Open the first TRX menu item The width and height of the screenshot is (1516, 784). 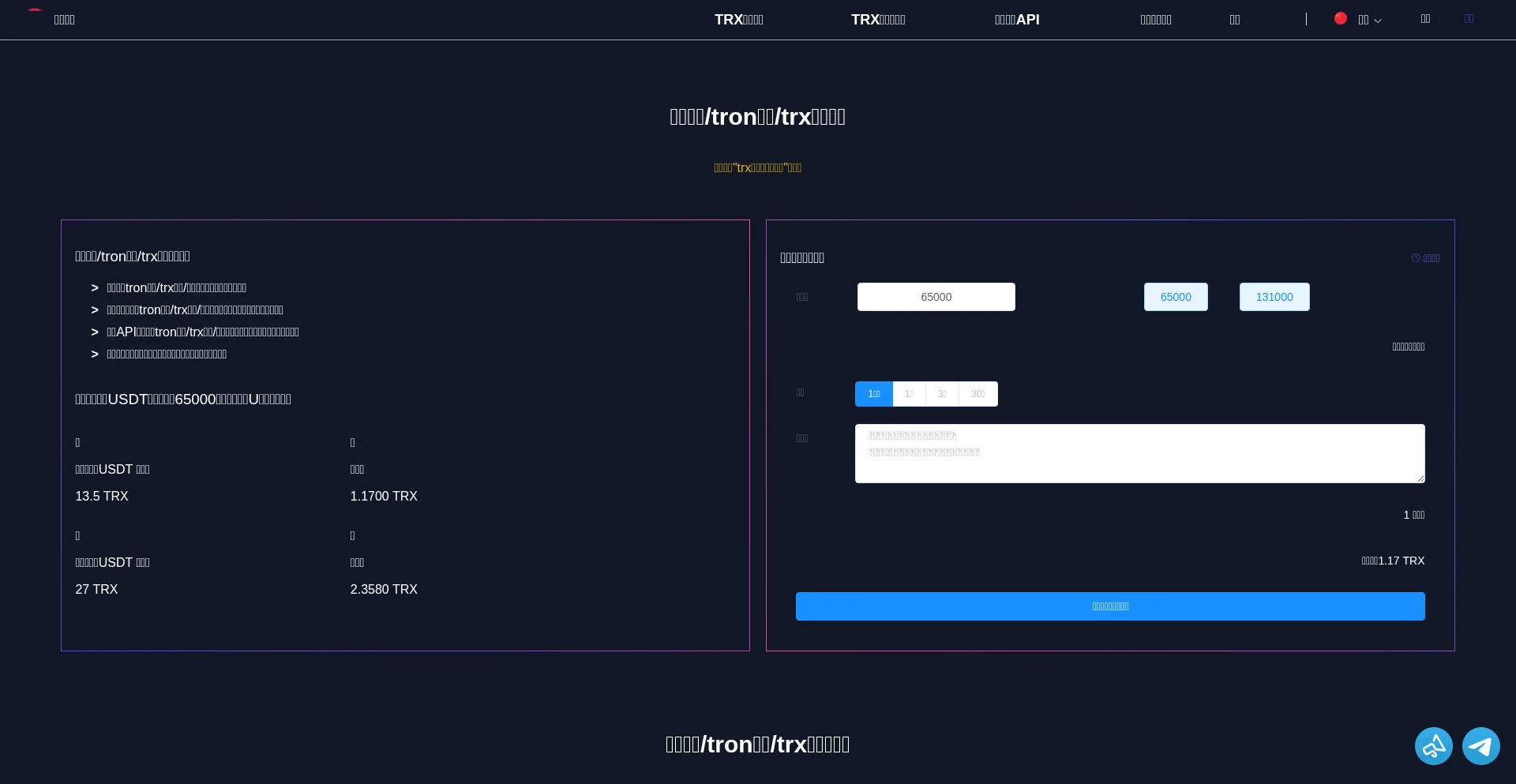[x=738, y=20]
